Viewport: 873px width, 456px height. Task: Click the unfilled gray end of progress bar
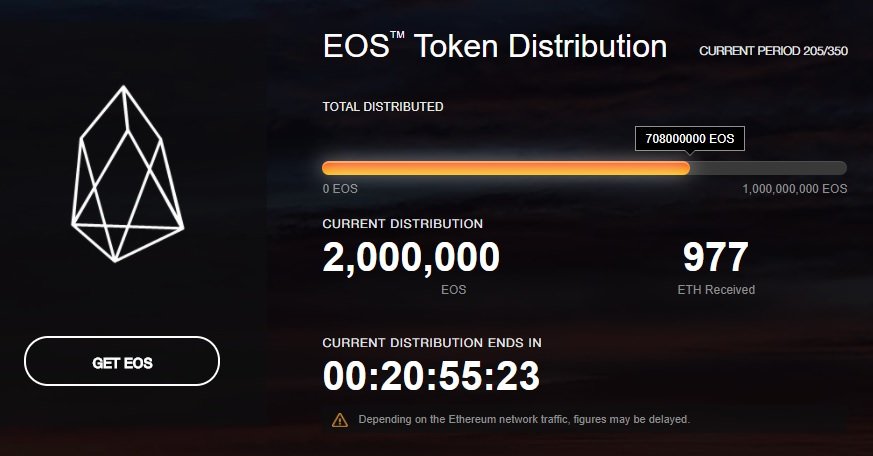(768, 168)
